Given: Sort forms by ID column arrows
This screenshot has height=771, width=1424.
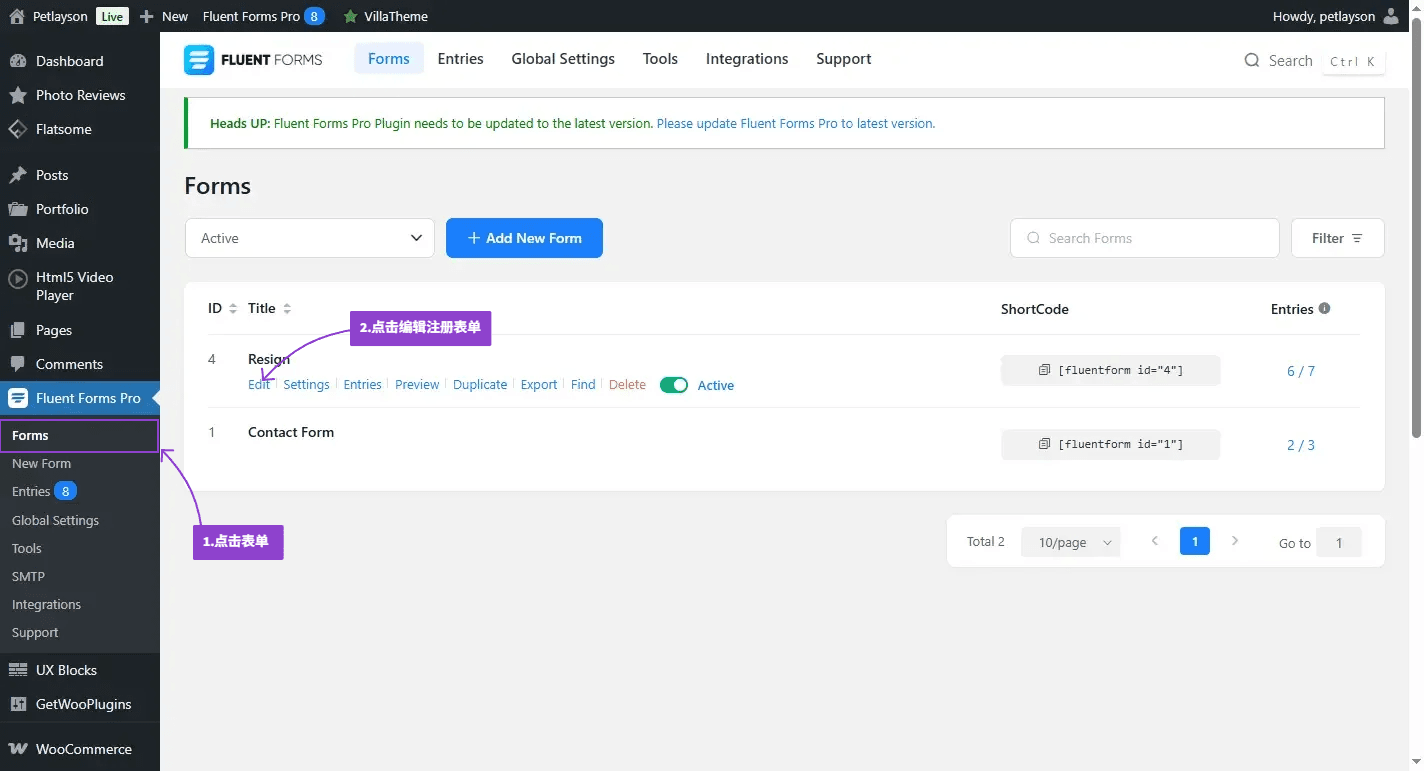Looking at the screenshot, I should (233, 309).
